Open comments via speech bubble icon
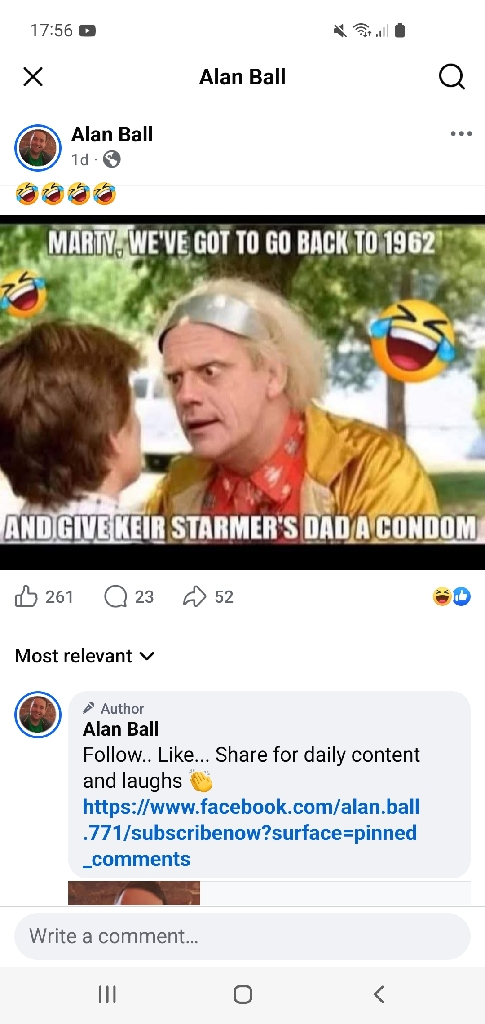 click(x=116, y=596)
